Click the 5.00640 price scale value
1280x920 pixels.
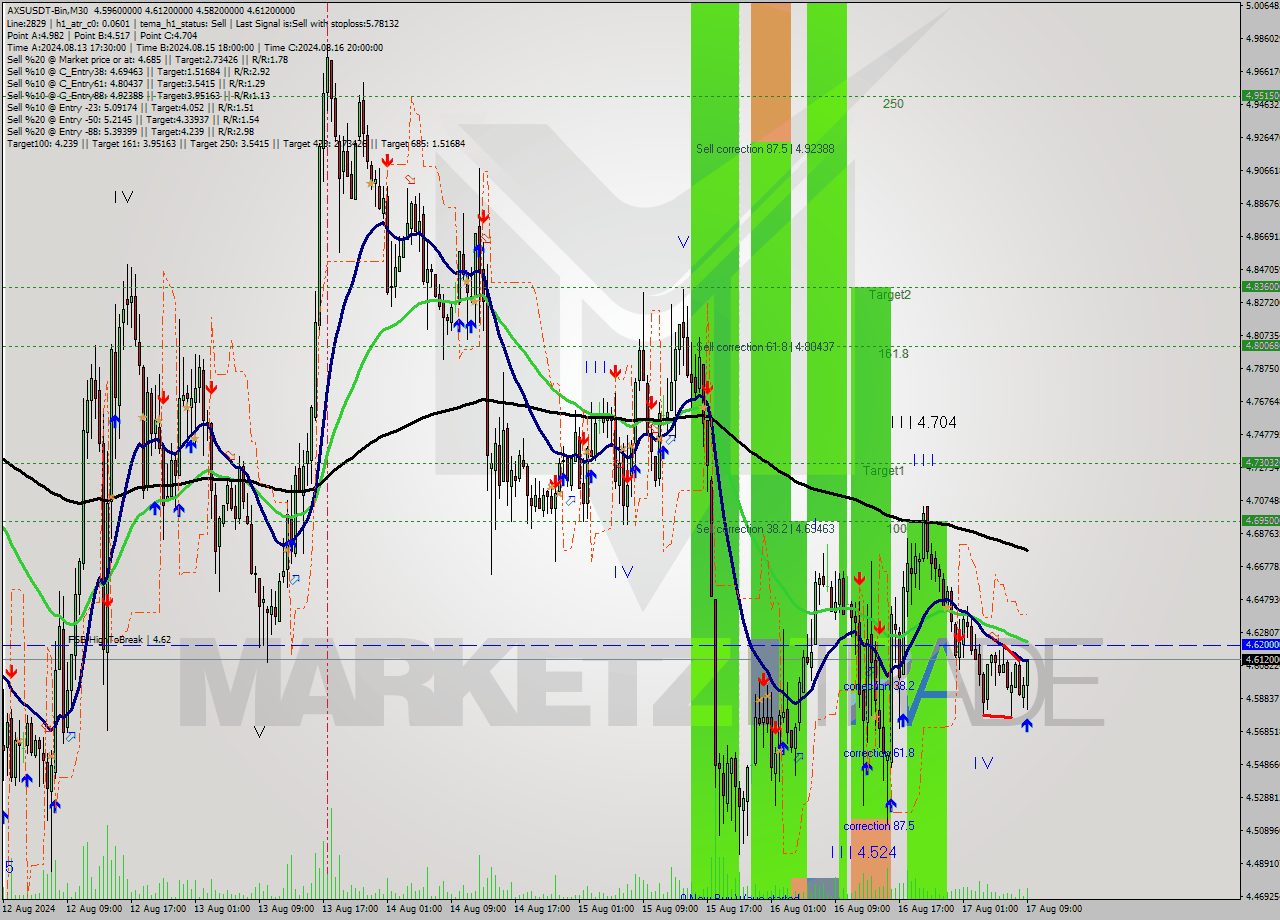(1262, 6)
